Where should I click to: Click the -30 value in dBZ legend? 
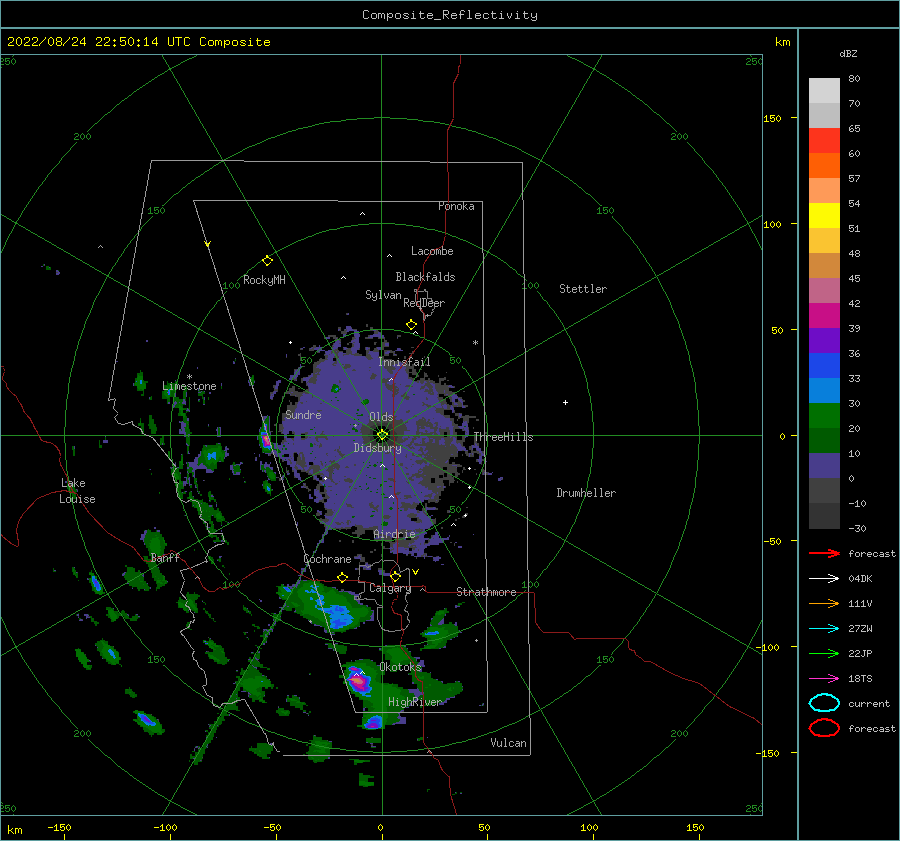coord(857,528)
